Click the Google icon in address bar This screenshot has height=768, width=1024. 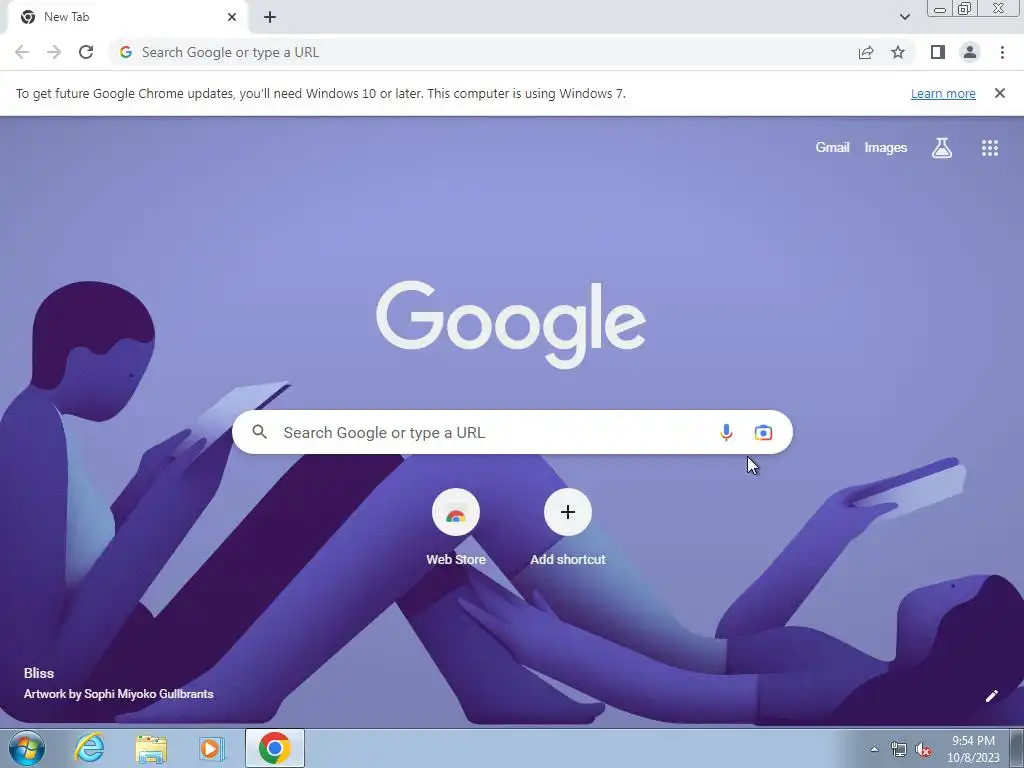126,52
